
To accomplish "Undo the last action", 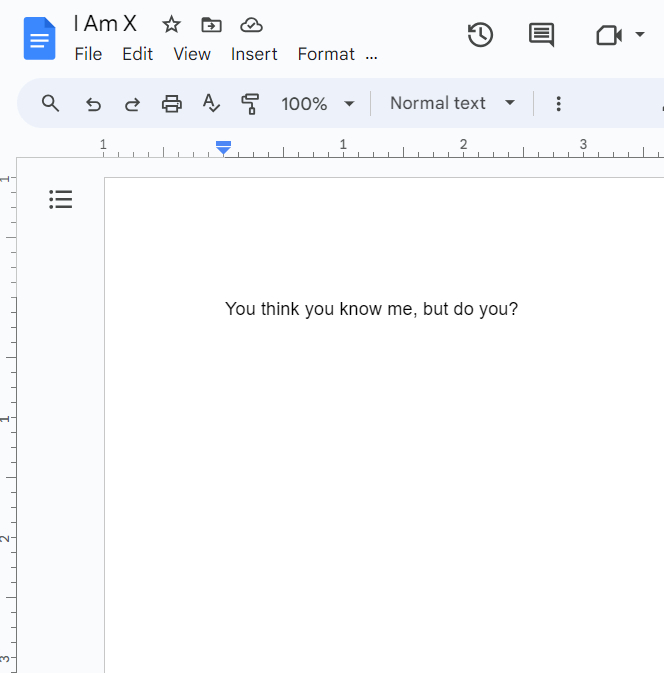I will tap(94, 103).
